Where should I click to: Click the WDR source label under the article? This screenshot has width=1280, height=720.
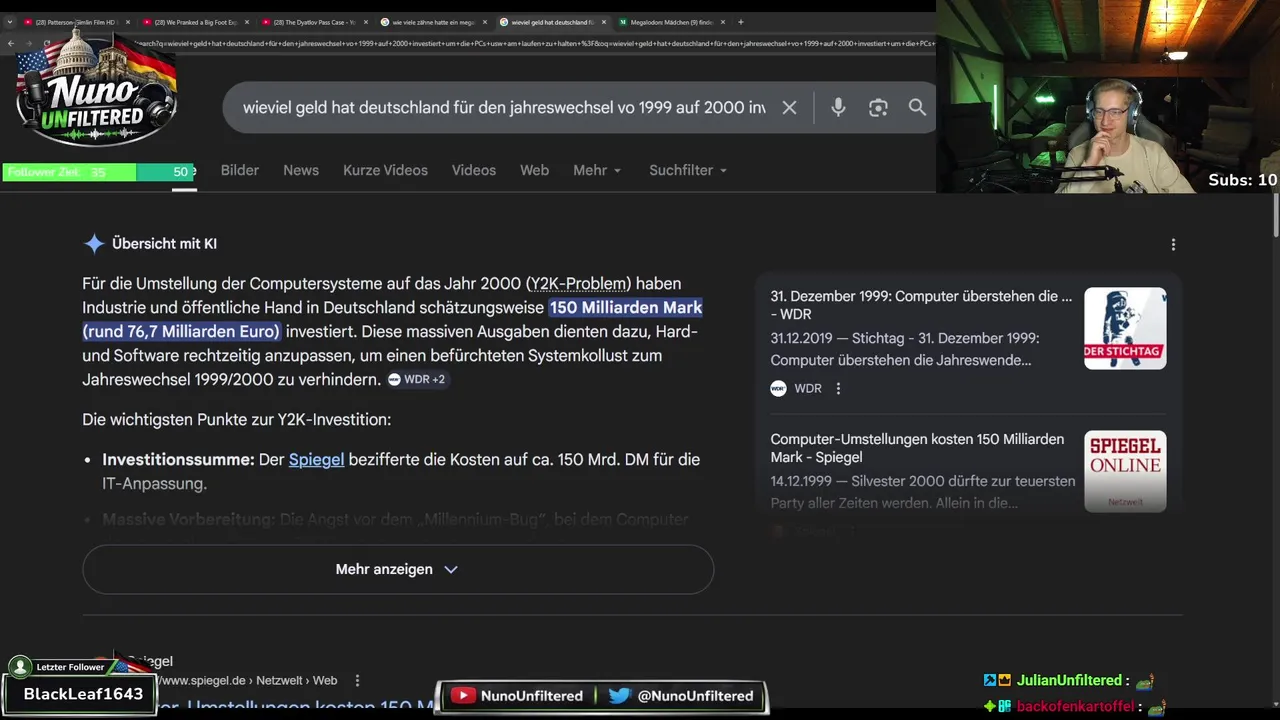pos(807,388)
